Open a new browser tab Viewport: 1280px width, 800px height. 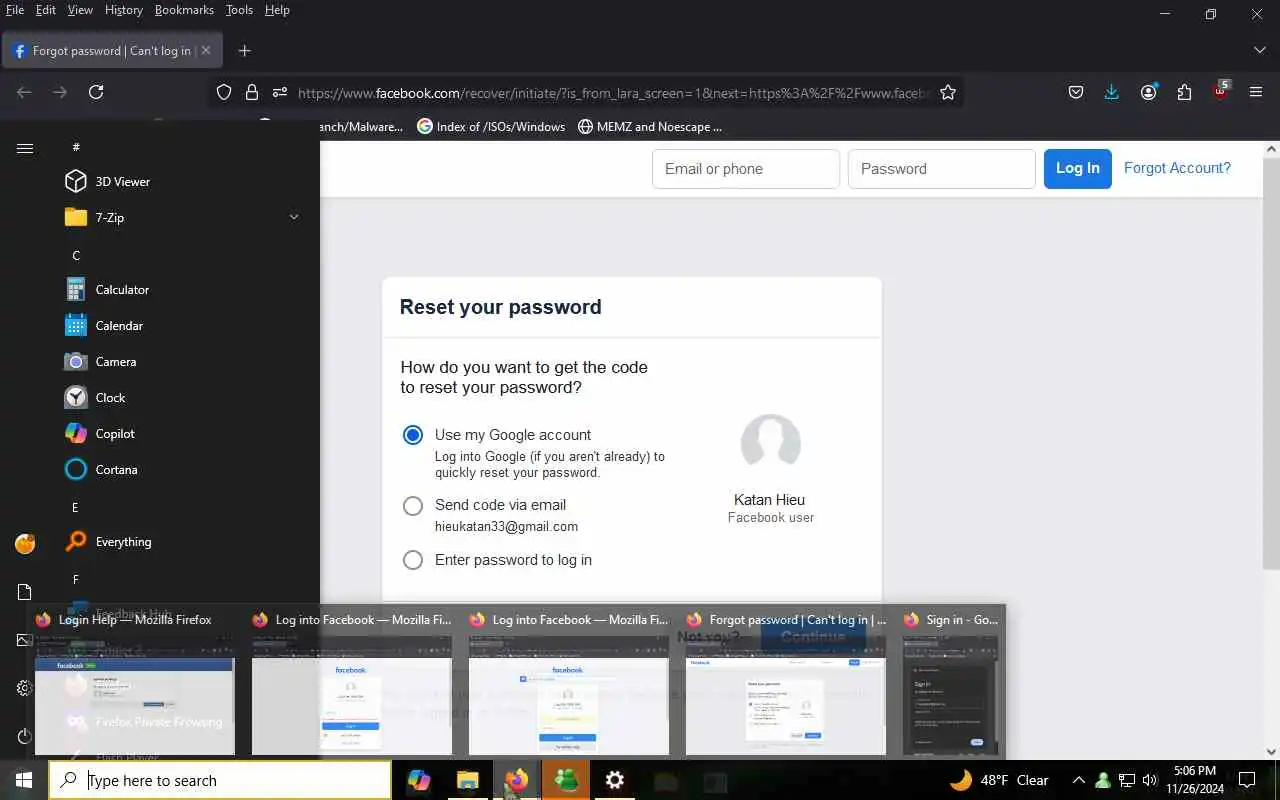point(244,50)
